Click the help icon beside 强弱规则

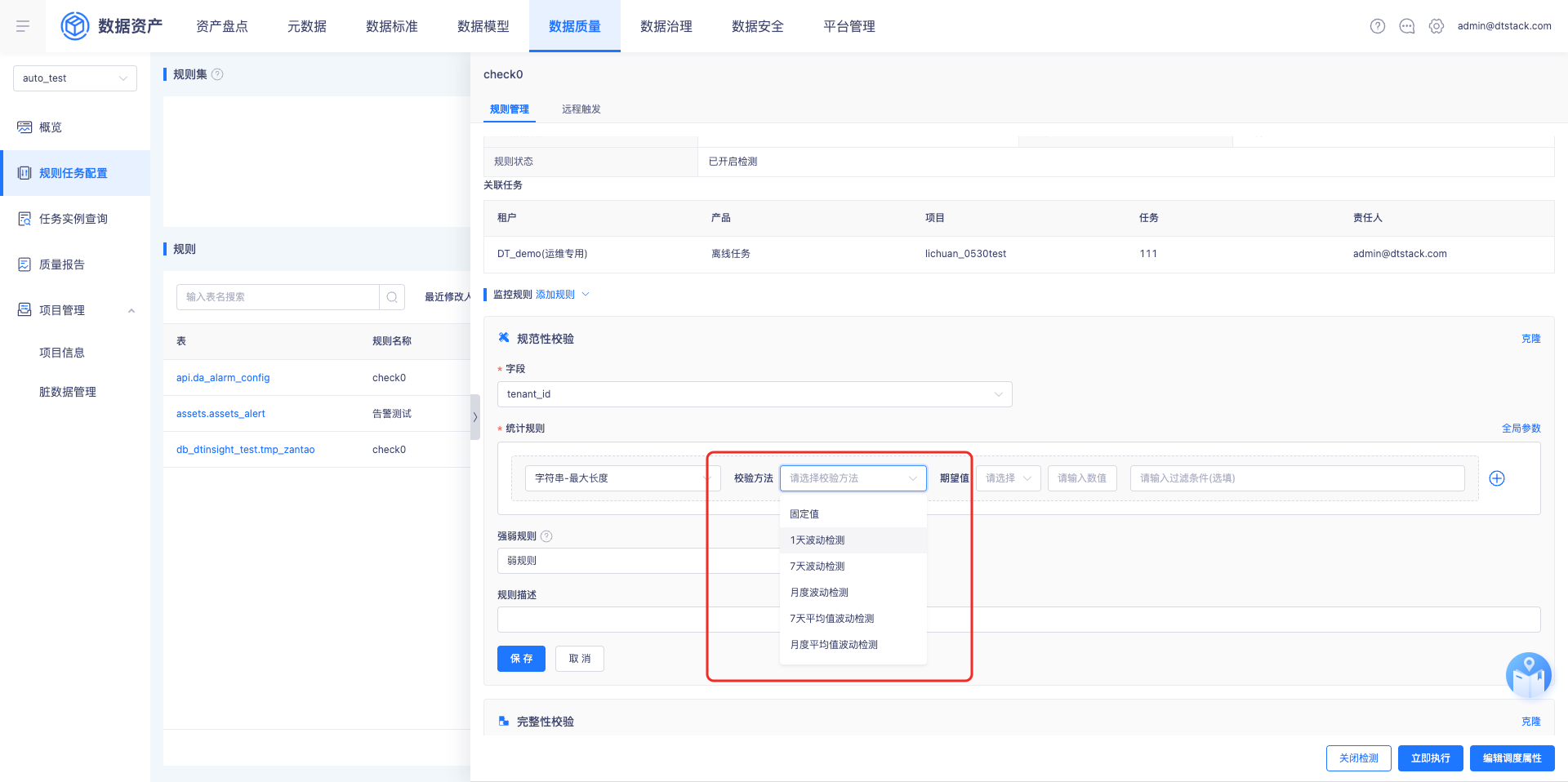[x=547, y=536]
